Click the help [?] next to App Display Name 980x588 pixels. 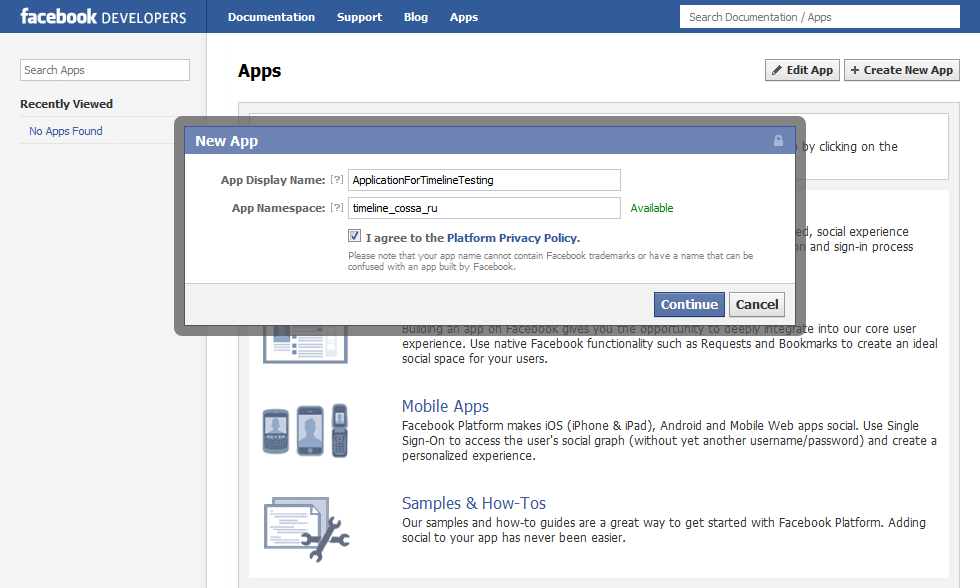tap(337, 180)
